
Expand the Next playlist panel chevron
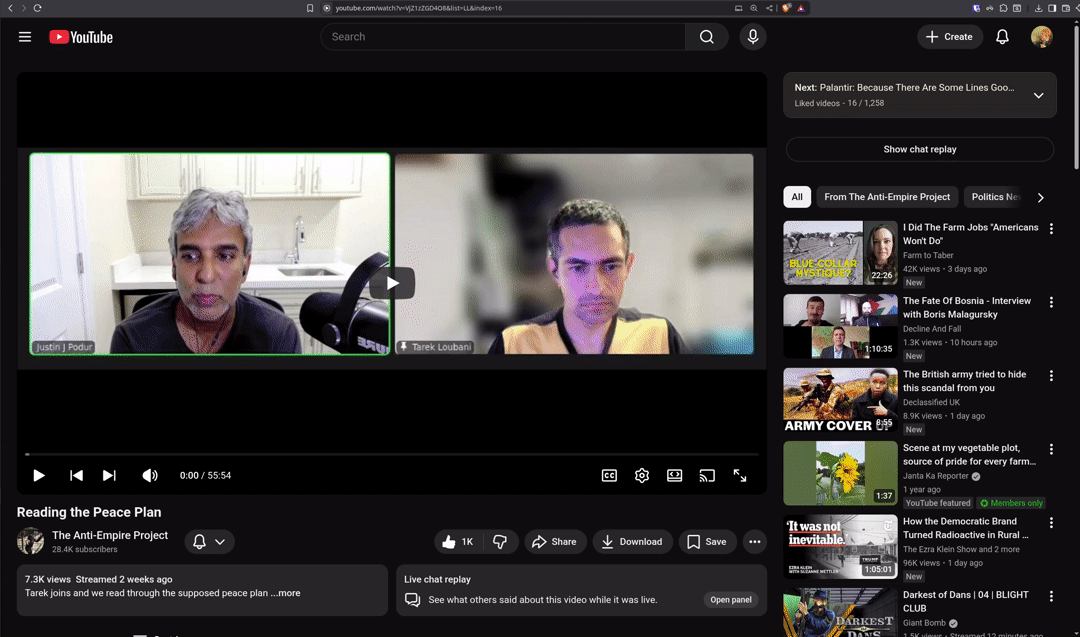1038,96
